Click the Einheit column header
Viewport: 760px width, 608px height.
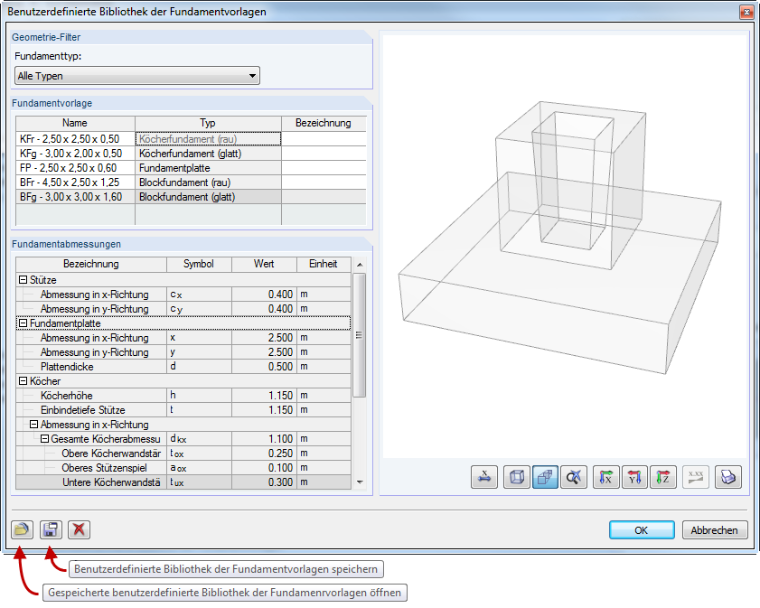coord(323,264)
